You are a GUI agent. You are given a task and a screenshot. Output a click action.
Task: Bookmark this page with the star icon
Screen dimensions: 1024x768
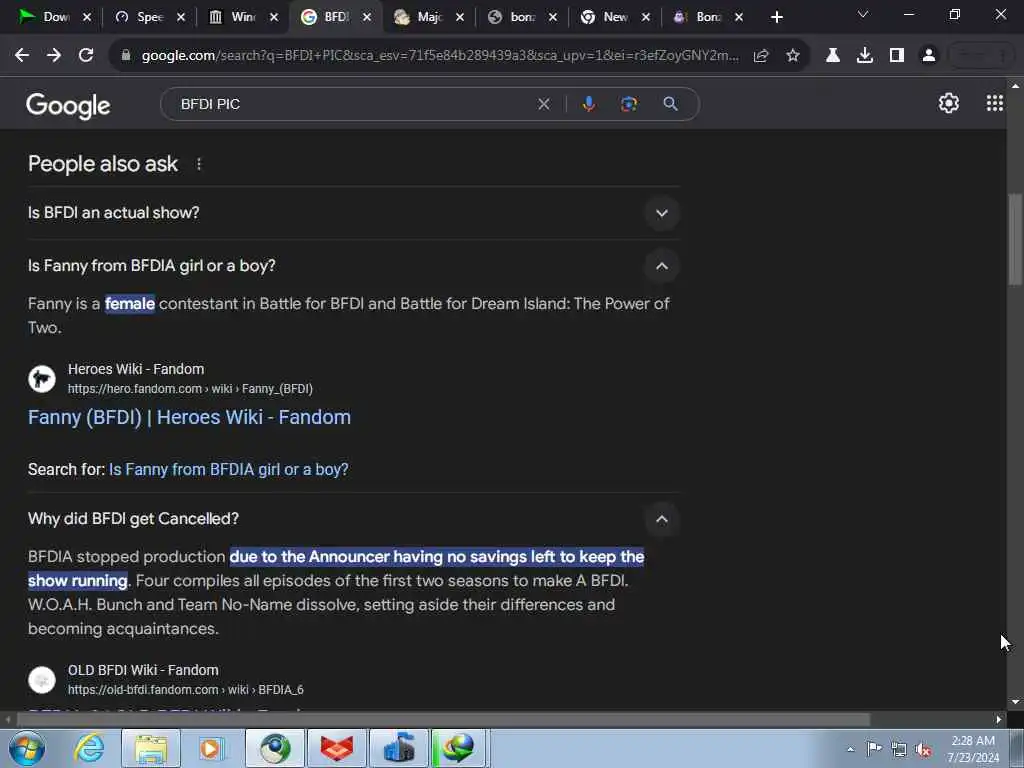[793, 56]
